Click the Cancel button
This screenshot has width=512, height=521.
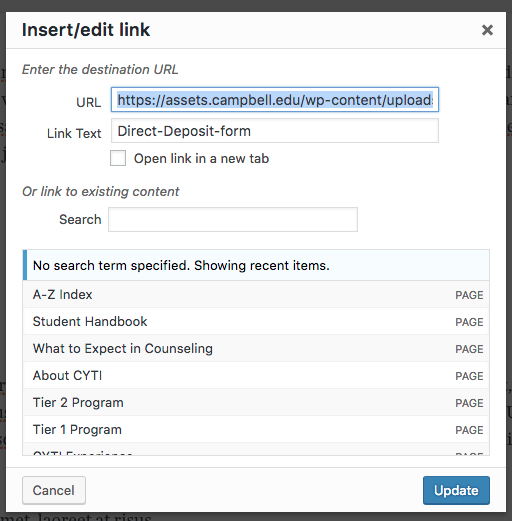(x=54, y=490)
